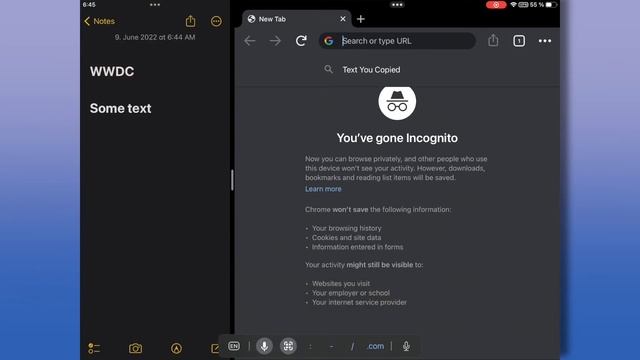640x360 pixels.
Task: Tap the Wi-Fi icon in status bar
Action: pyautogui.click(x=513, y=5)
